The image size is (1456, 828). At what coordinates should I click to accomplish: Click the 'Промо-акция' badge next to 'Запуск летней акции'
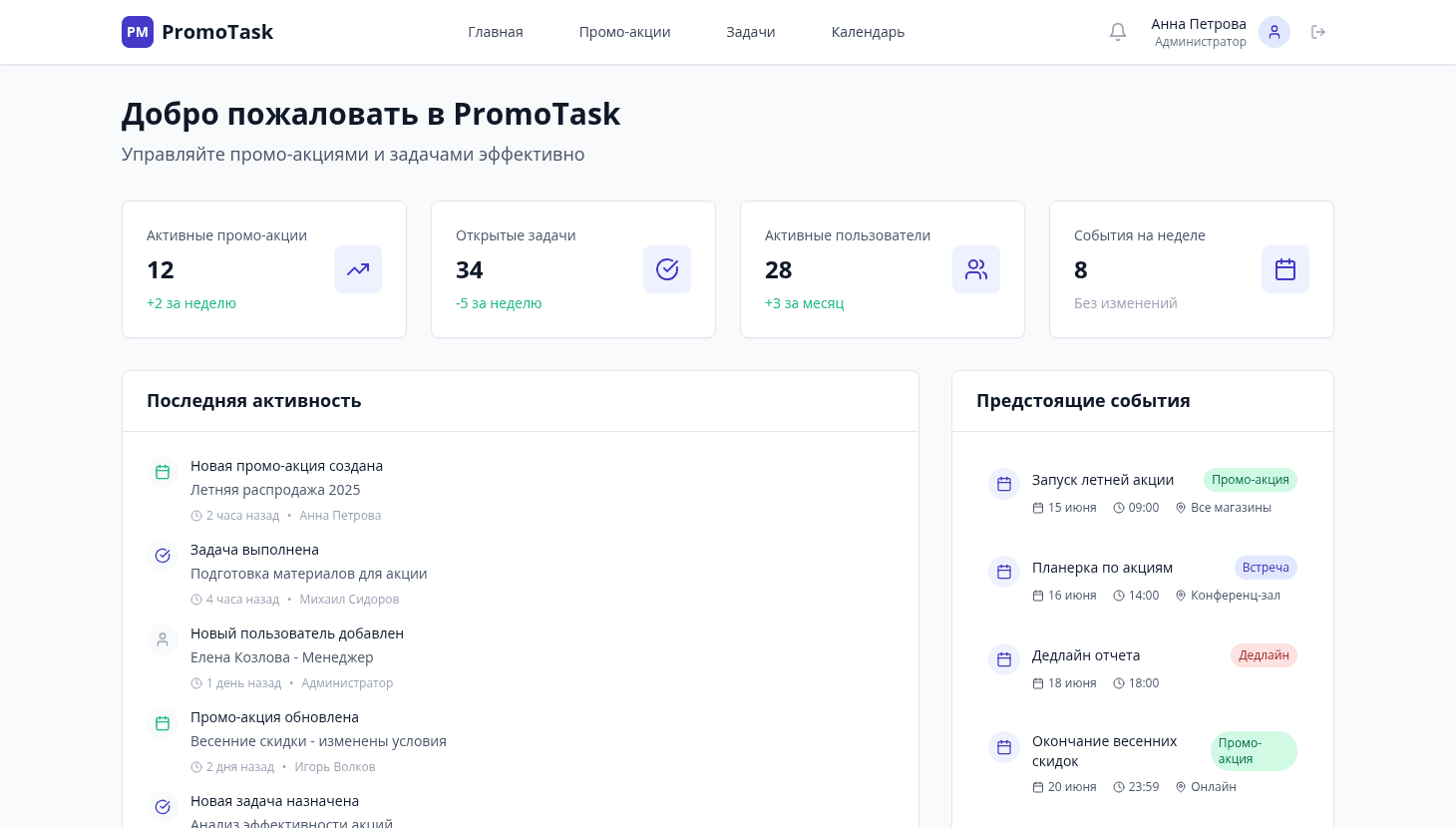[1250, 480]
